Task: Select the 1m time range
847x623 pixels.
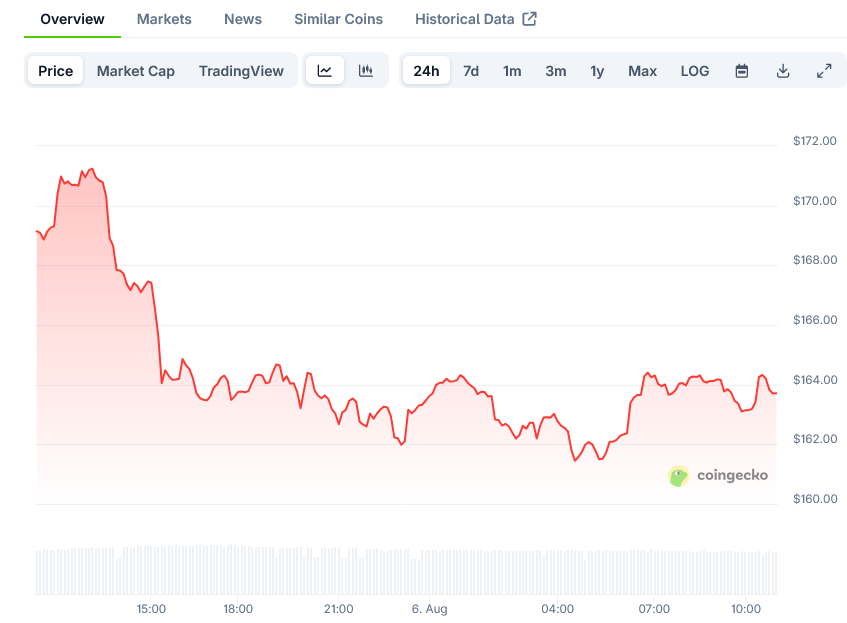Action: pos(512,71)
